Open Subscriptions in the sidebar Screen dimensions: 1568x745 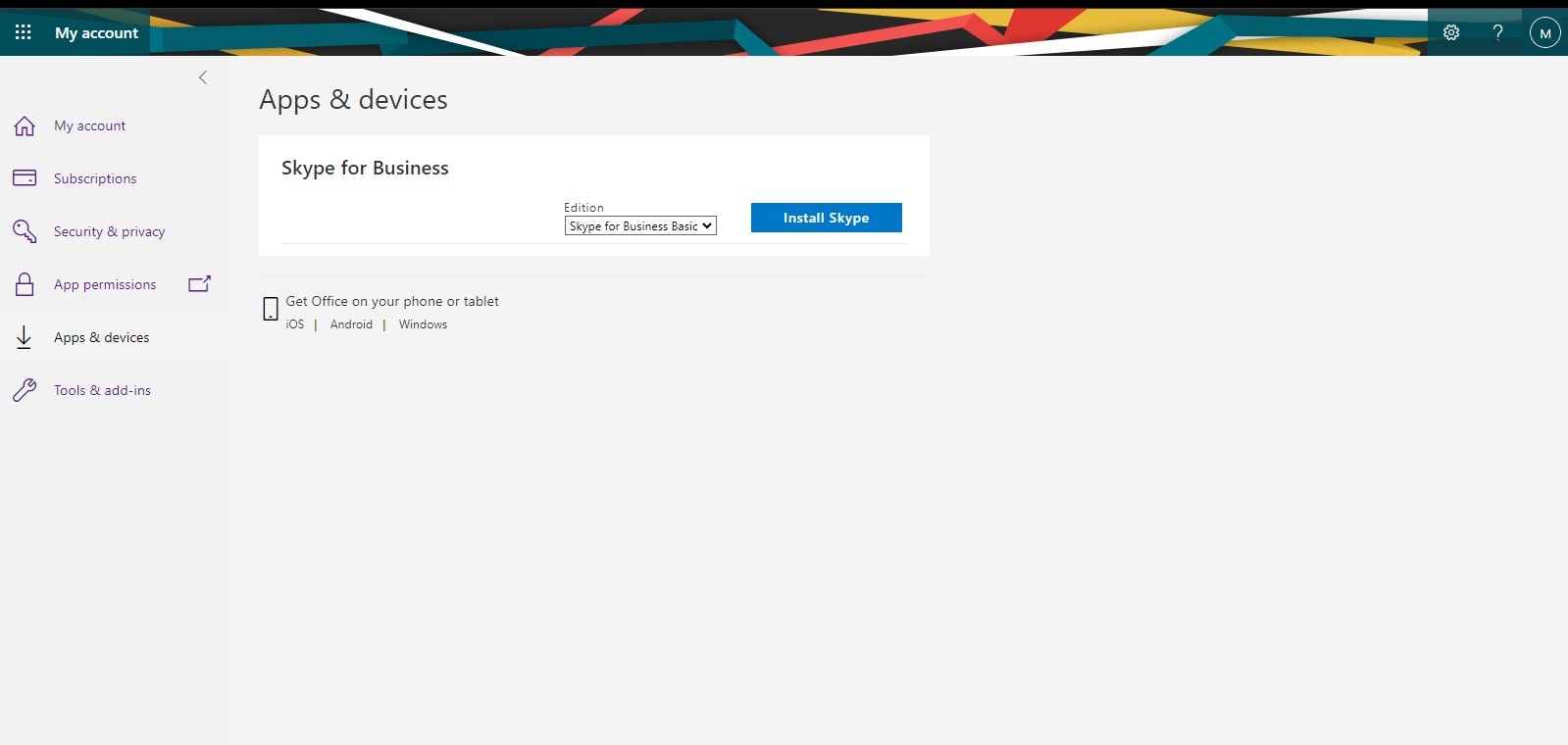coord(95,178)
